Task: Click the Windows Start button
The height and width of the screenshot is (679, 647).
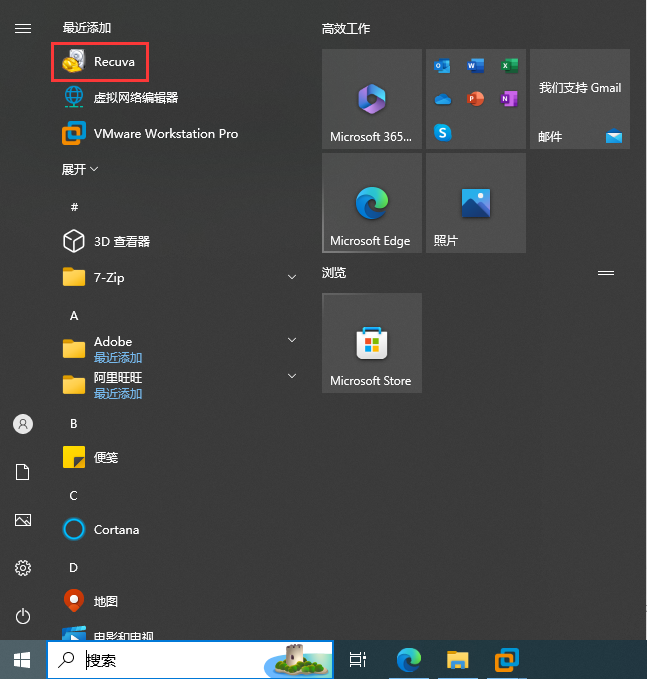Action: 22,660
